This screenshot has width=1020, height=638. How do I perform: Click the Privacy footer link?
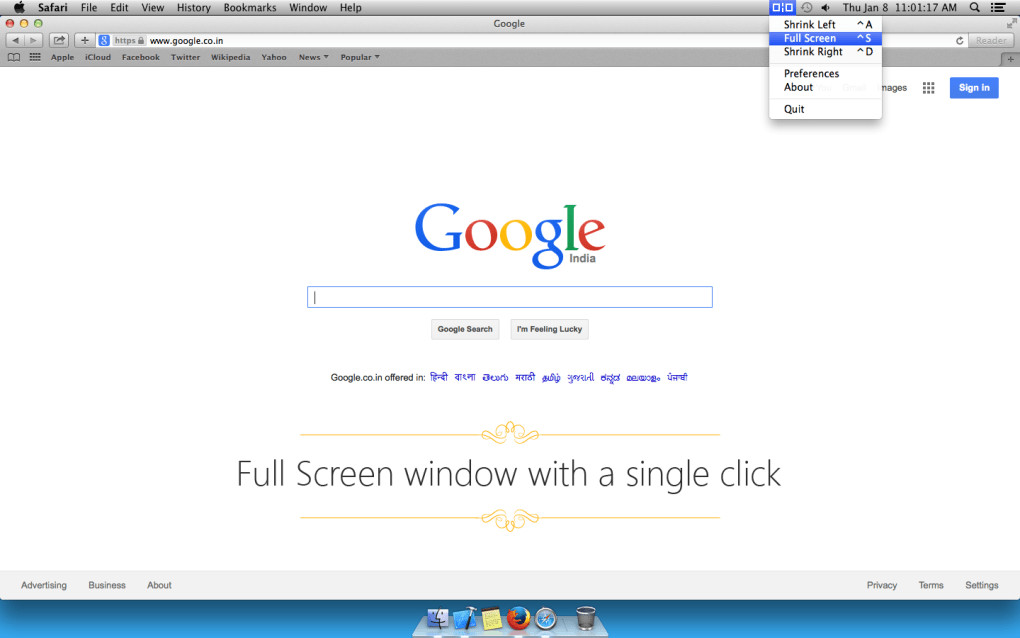[x=881, y=585]
